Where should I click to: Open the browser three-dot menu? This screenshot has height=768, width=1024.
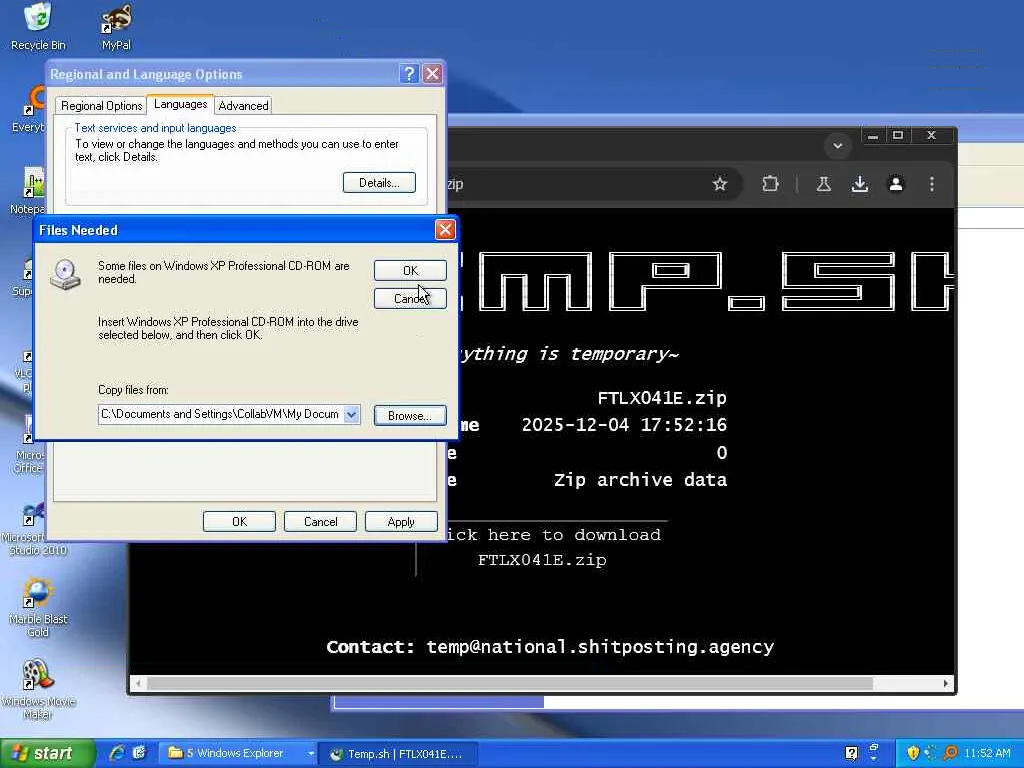pos(932,184)
